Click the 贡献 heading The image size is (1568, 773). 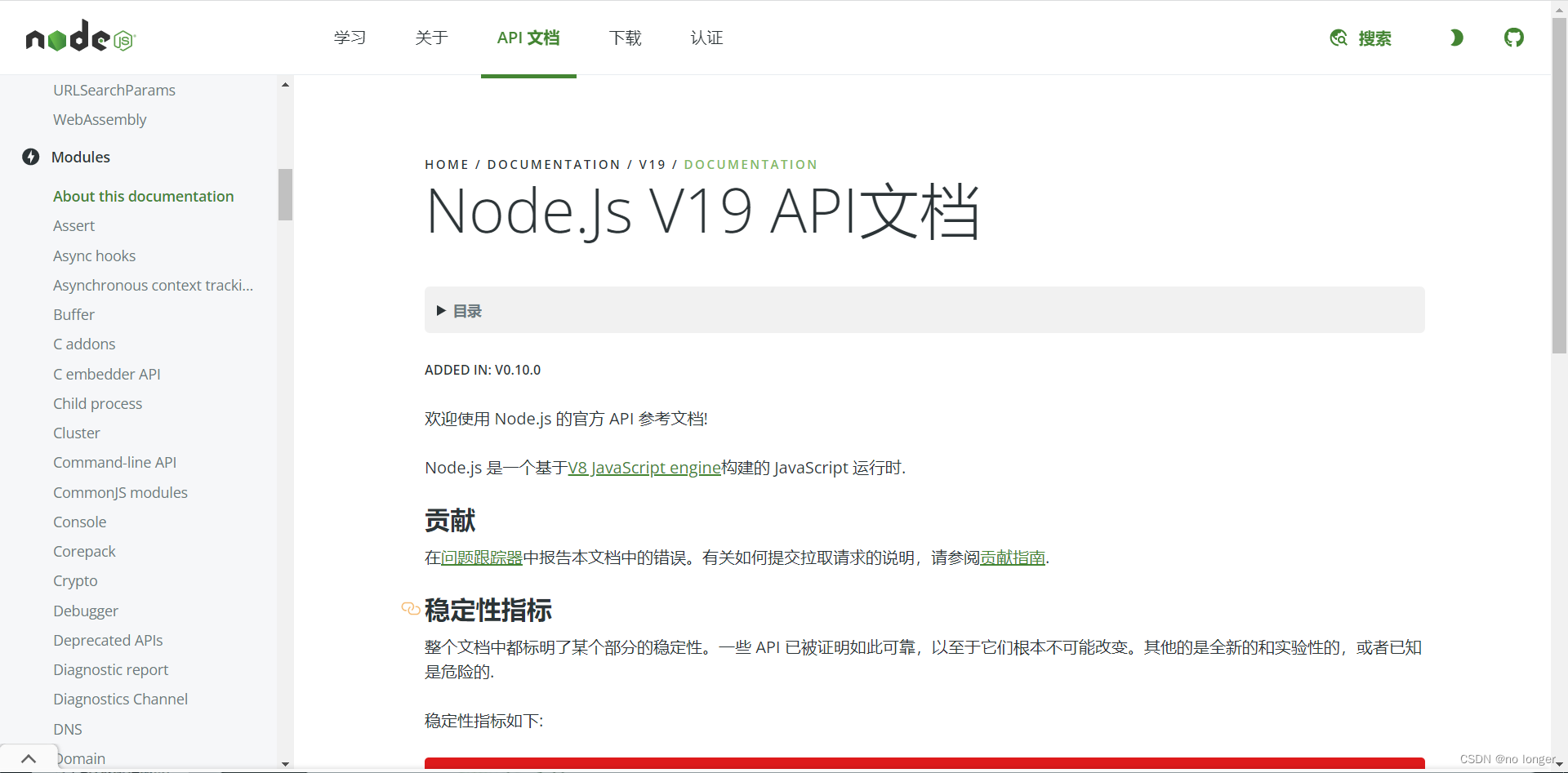450,520
